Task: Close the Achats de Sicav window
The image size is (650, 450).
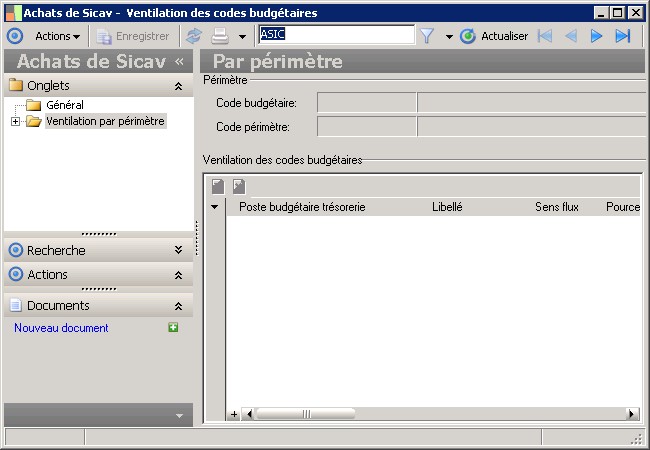Action: 635,13
